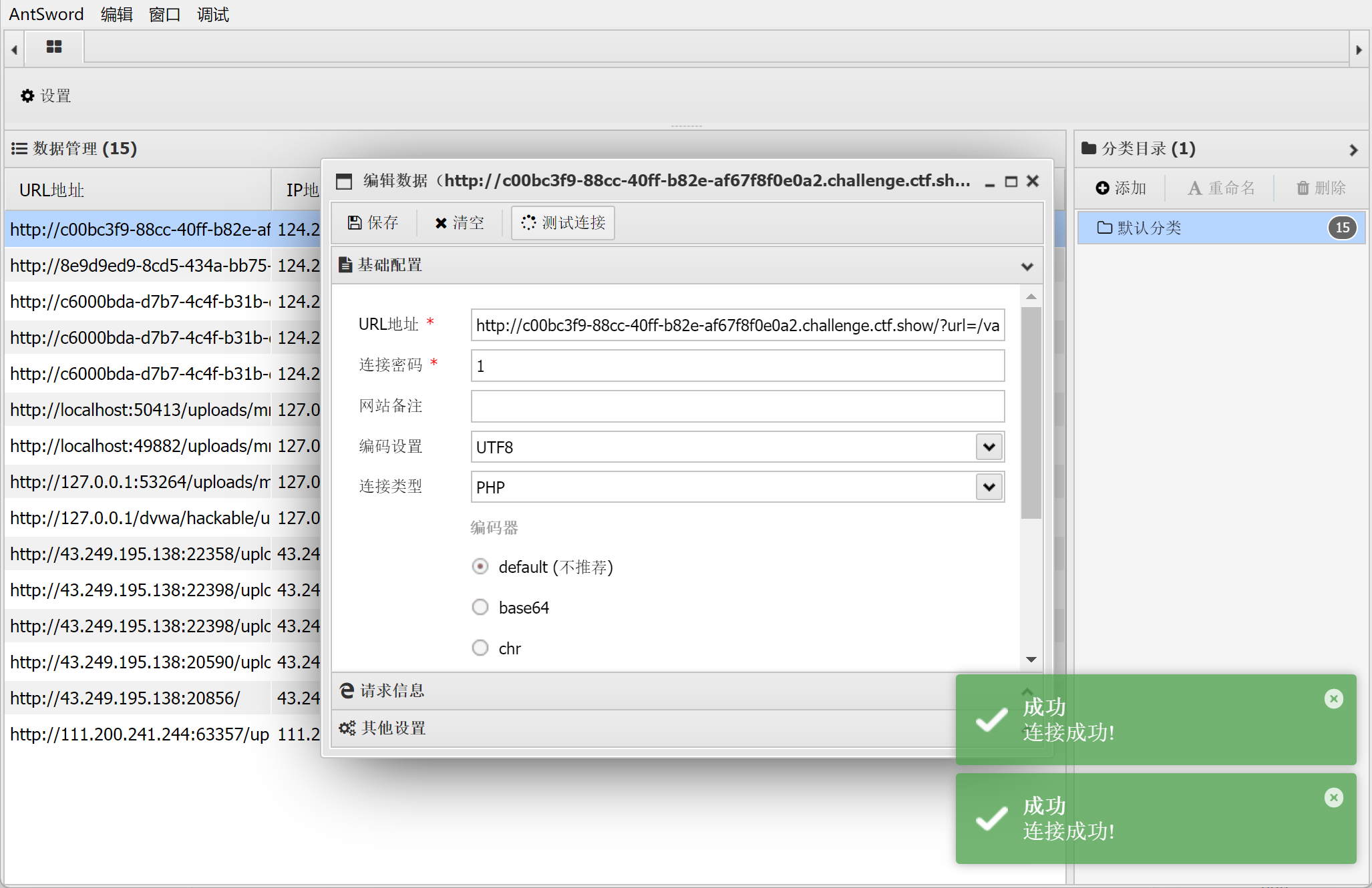1372x888 pixels.
Task: Dismiss the top success notification
Action: point(1333,699)
